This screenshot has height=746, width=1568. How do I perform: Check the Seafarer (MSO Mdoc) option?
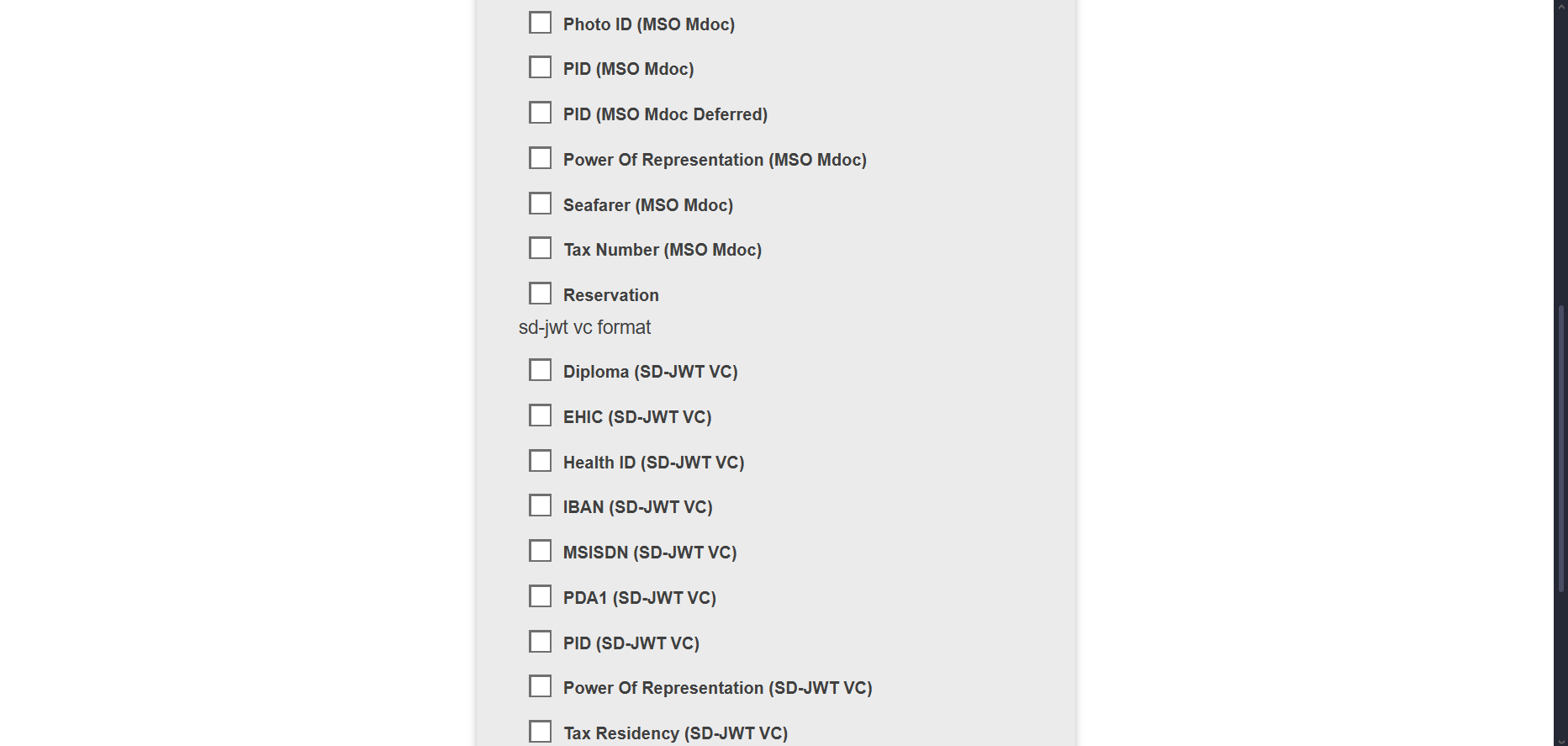point(540,204)
